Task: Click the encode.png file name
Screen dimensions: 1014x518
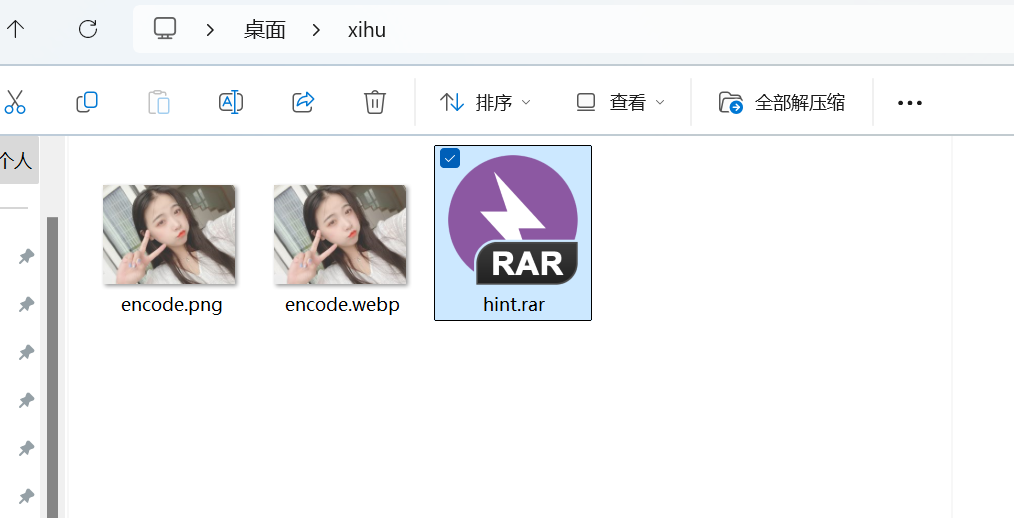Action: [x=171, y=304]
